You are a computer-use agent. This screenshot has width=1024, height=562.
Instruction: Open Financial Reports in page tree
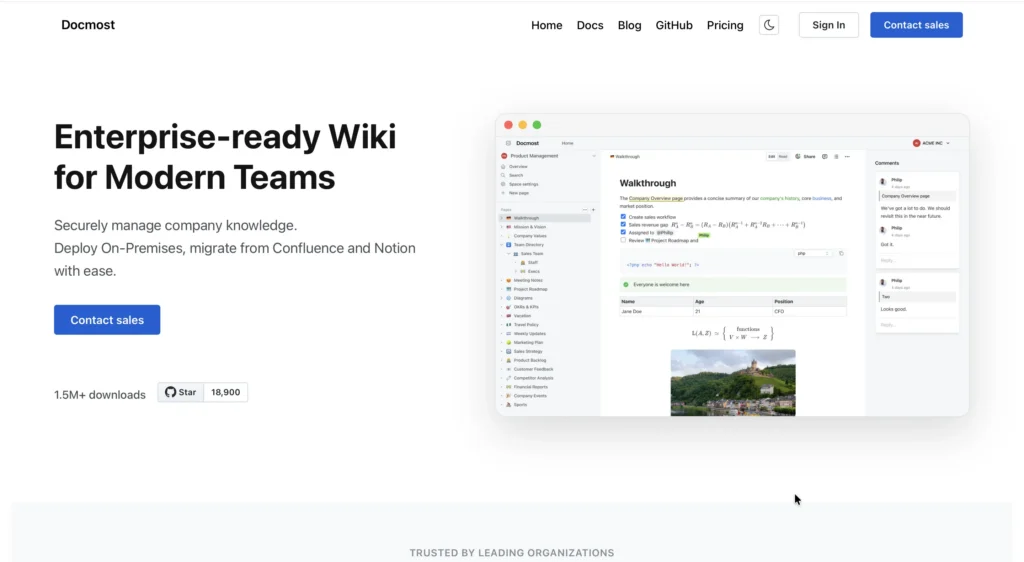(531, 387)
